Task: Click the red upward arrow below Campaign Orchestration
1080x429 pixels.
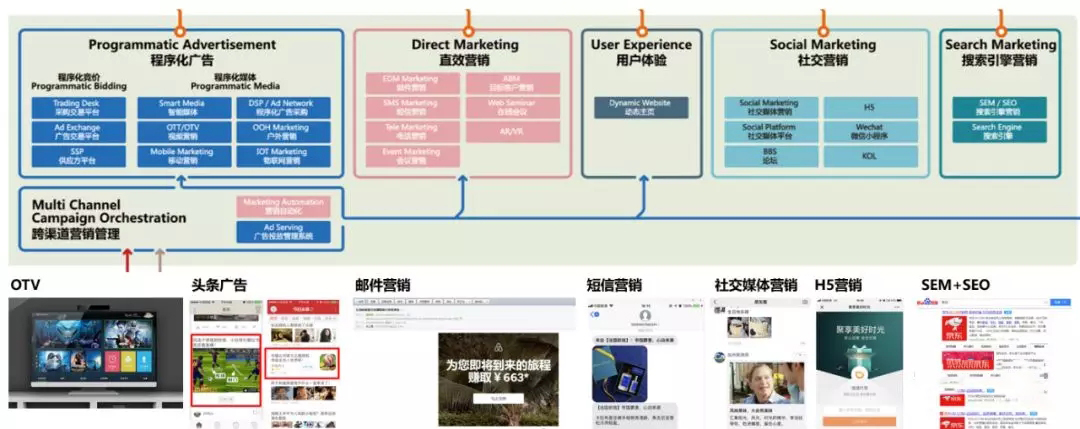Action: point(127,261)
